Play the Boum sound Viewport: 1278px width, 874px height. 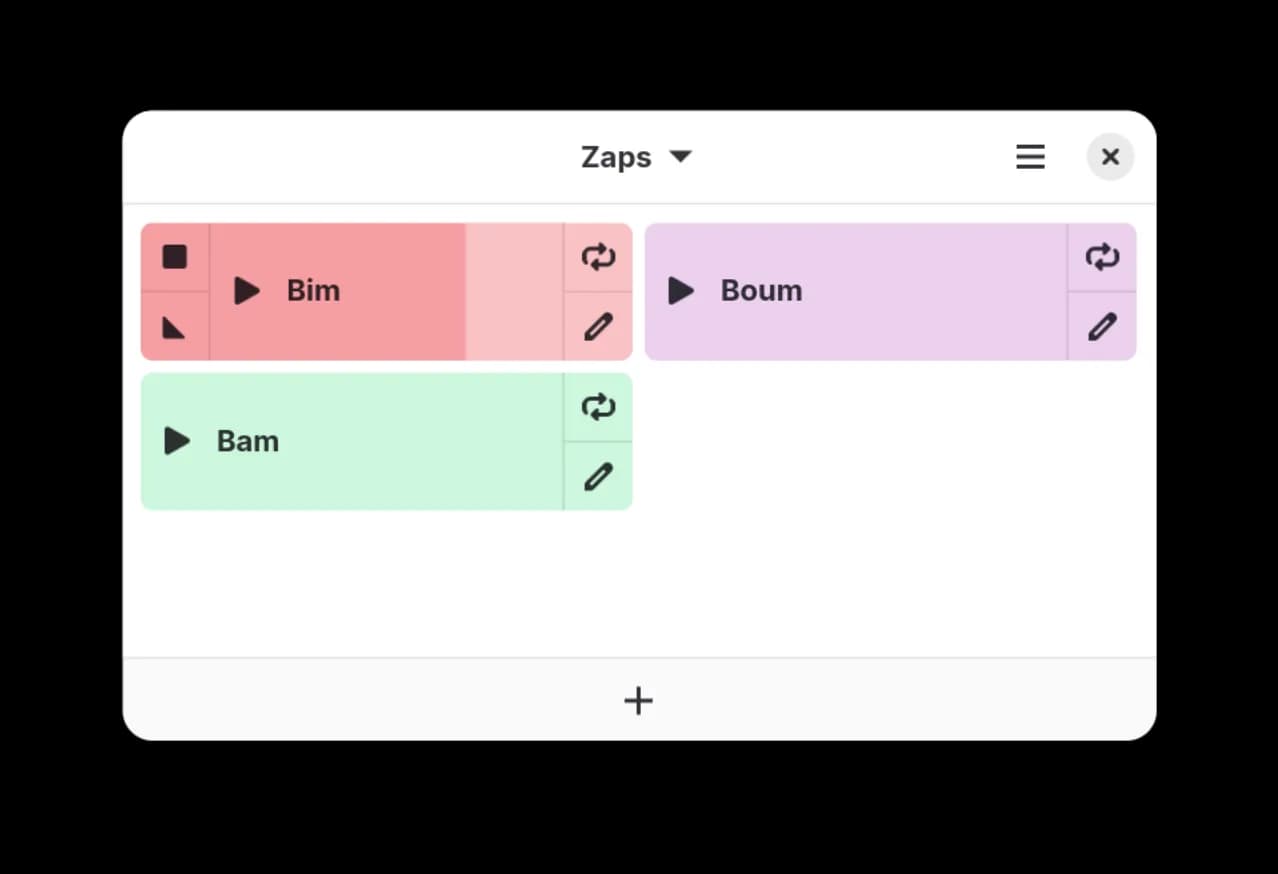(x=681, y=291)
